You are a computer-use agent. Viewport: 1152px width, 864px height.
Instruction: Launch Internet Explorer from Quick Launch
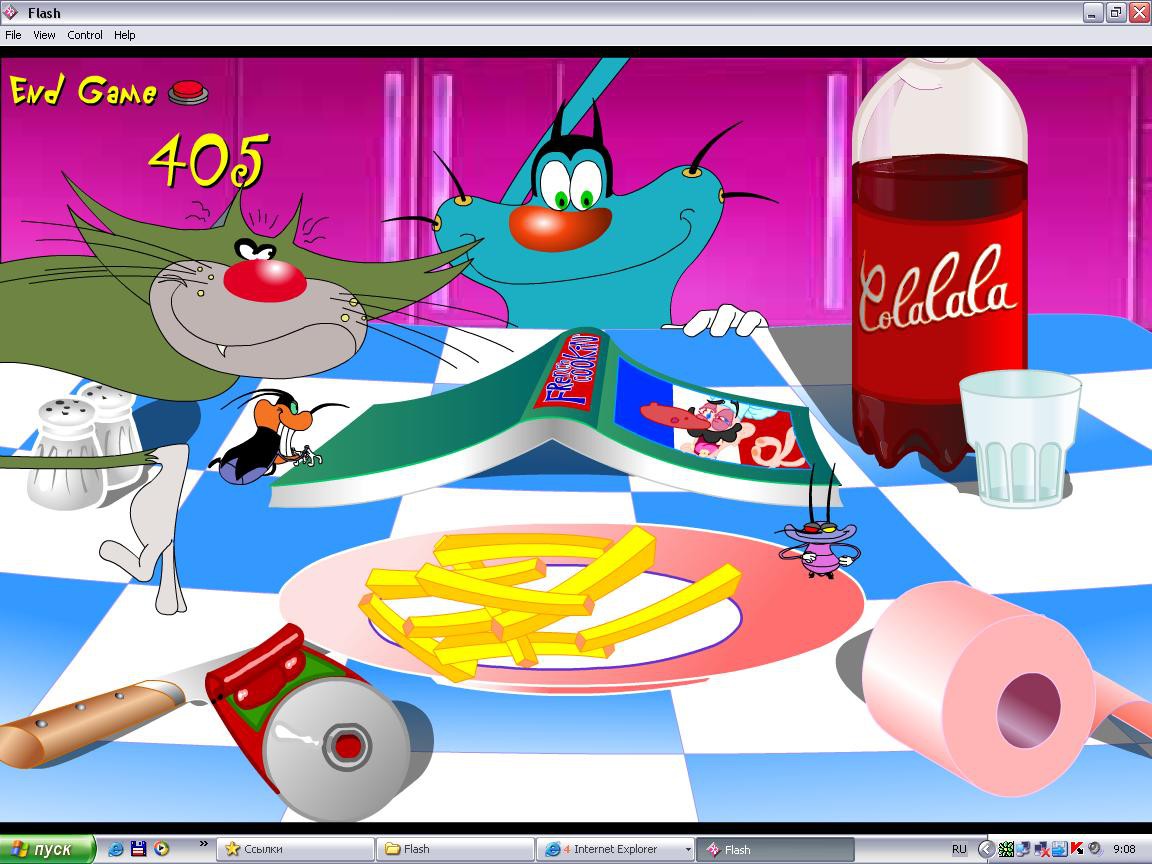coord(115,849)
